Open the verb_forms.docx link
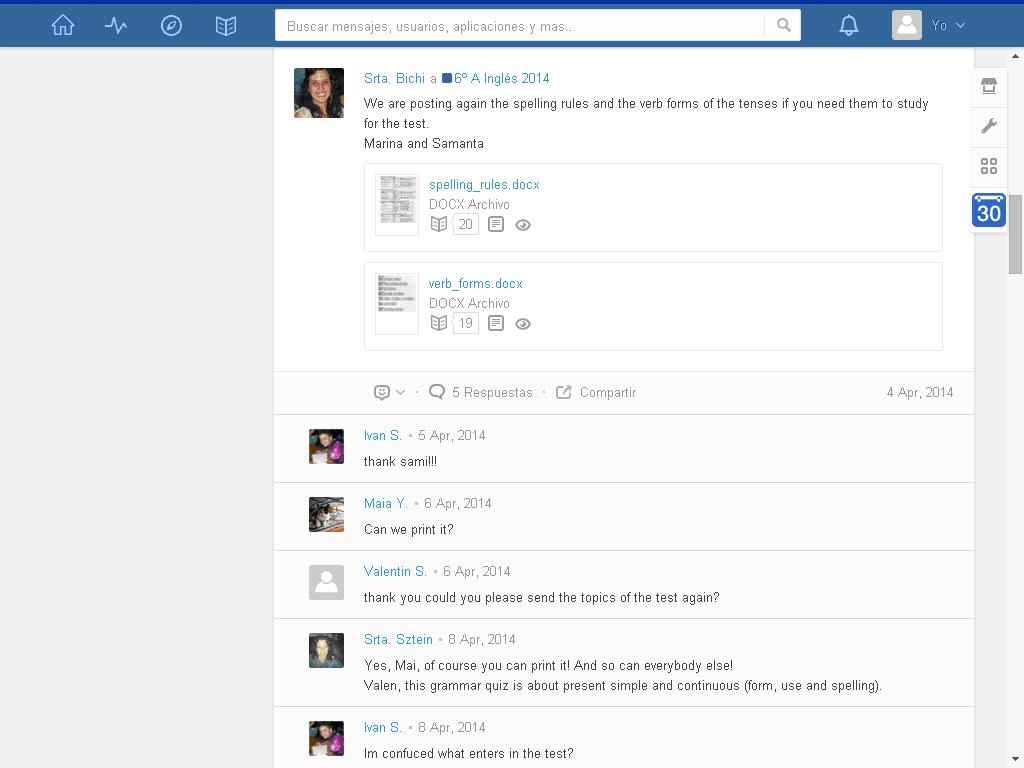 pos(475,283)
